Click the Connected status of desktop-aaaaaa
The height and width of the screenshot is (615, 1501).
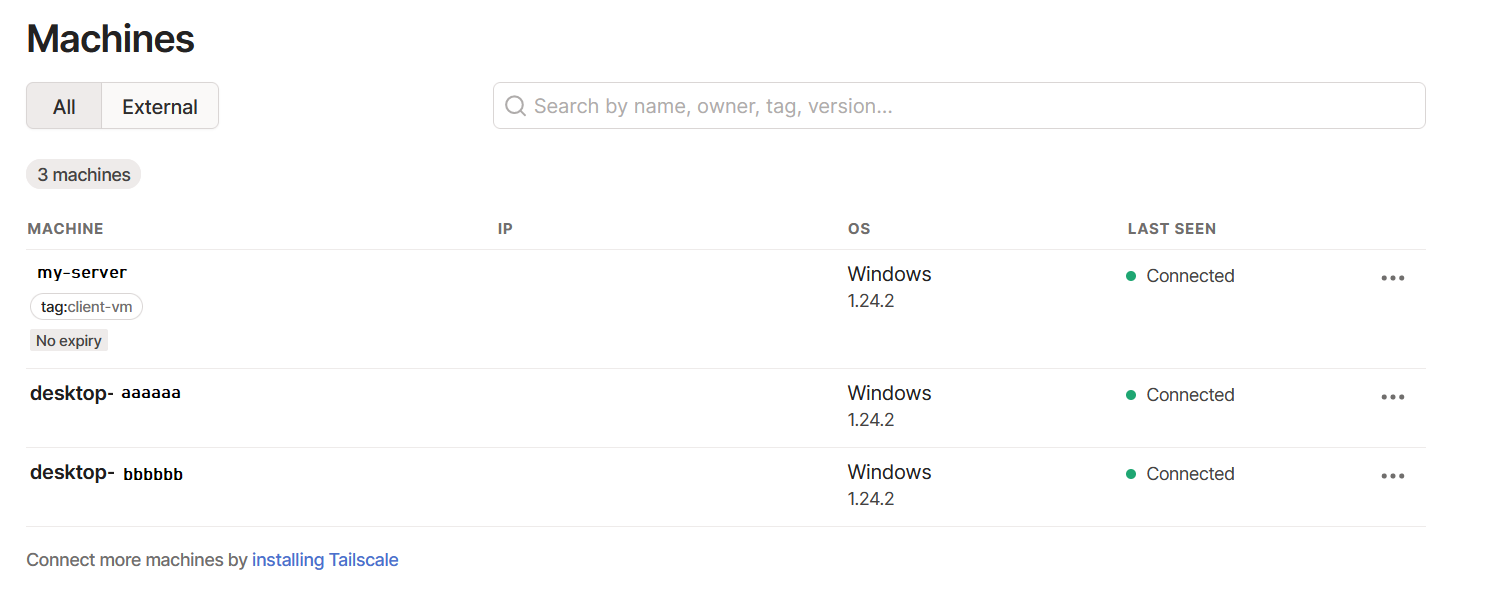tap(1180, 395)
